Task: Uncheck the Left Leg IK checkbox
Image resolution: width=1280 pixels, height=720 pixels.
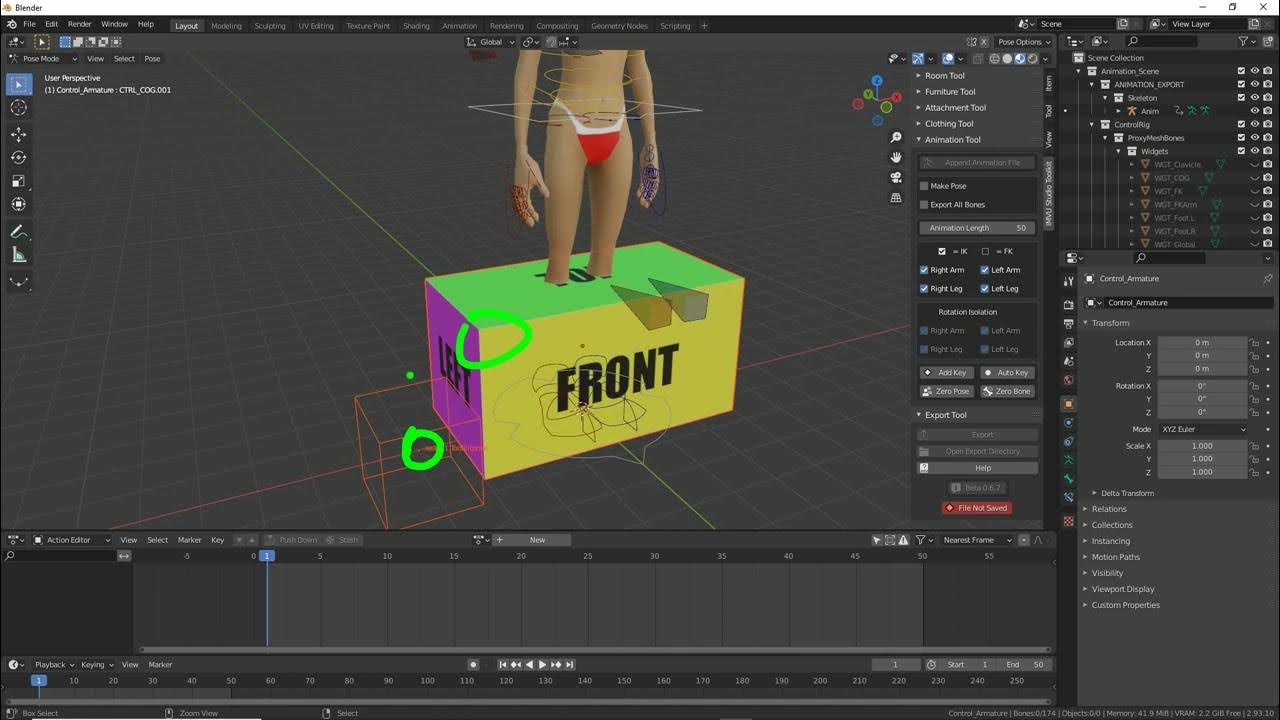Action: pos(985,289)
